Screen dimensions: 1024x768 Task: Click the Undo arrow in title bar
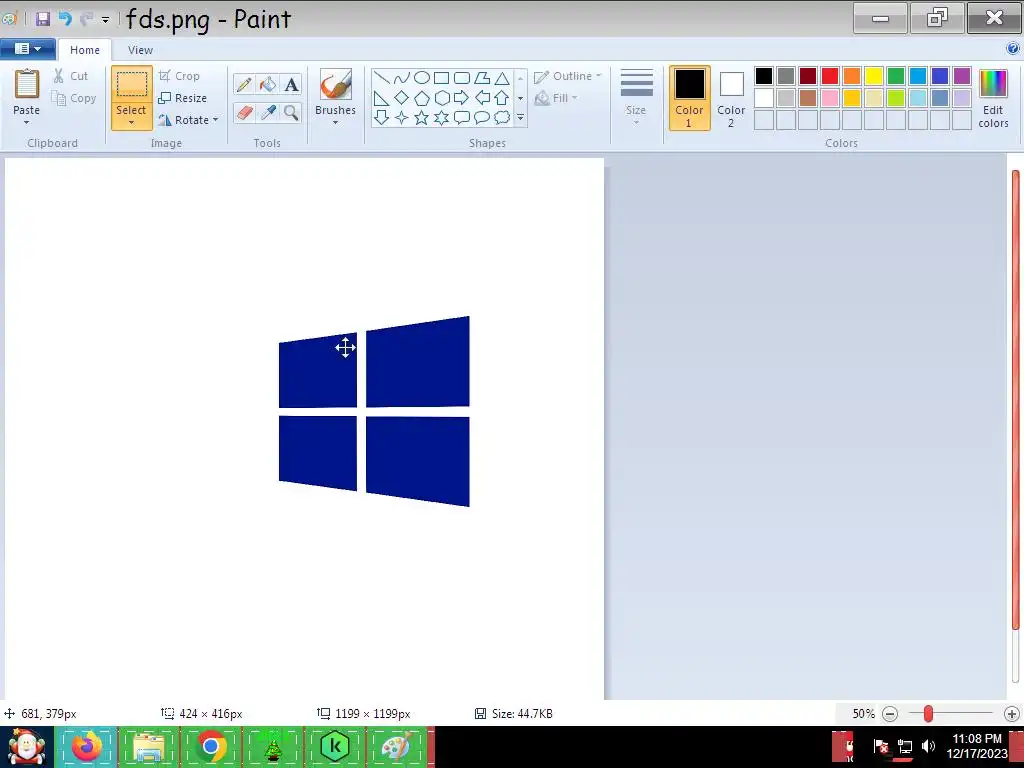[x=65, y=19]
